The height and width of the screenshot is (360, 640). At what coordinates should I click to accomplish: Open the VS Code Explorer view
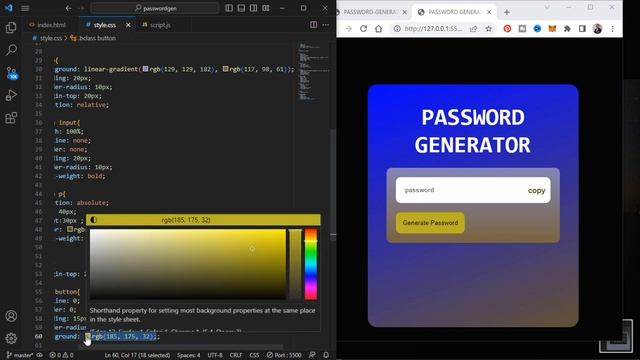11,27
